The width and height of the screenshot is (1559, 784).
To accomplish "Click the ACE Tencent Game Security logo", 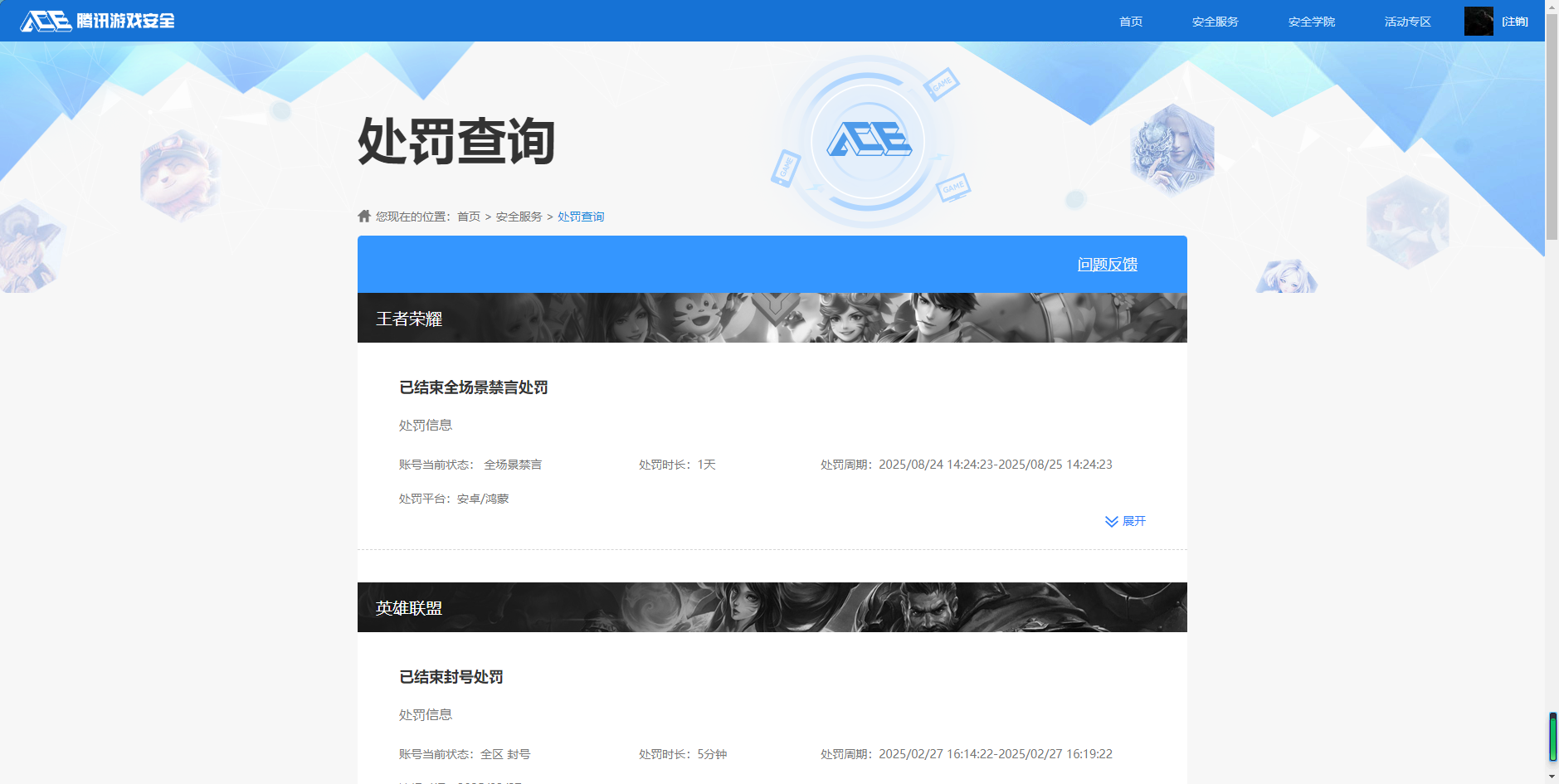I will [98, 21].
